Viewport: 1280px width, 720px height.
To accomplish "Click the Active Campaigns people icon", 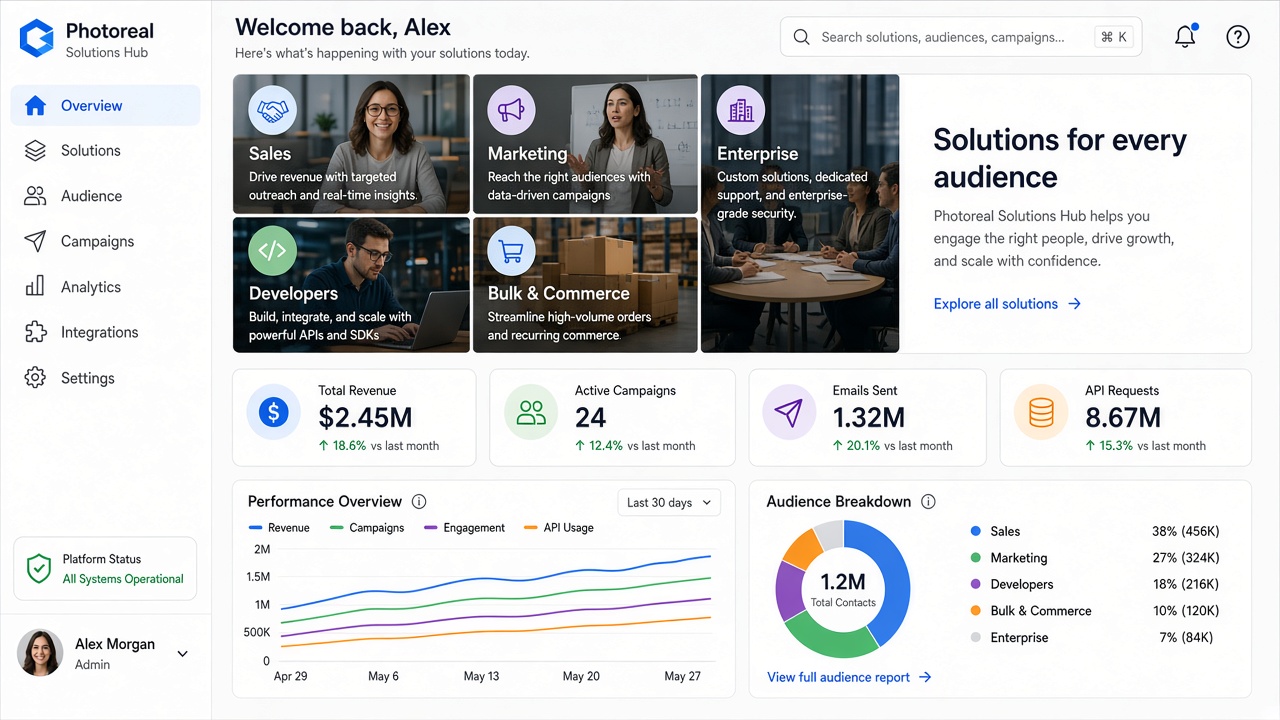I will (531, 411).
